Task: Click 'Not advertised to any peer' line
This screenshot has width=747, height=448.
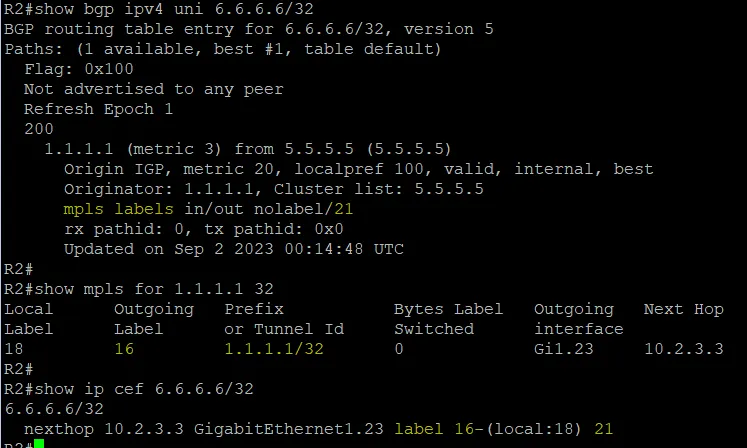Action: click(153, 89)
